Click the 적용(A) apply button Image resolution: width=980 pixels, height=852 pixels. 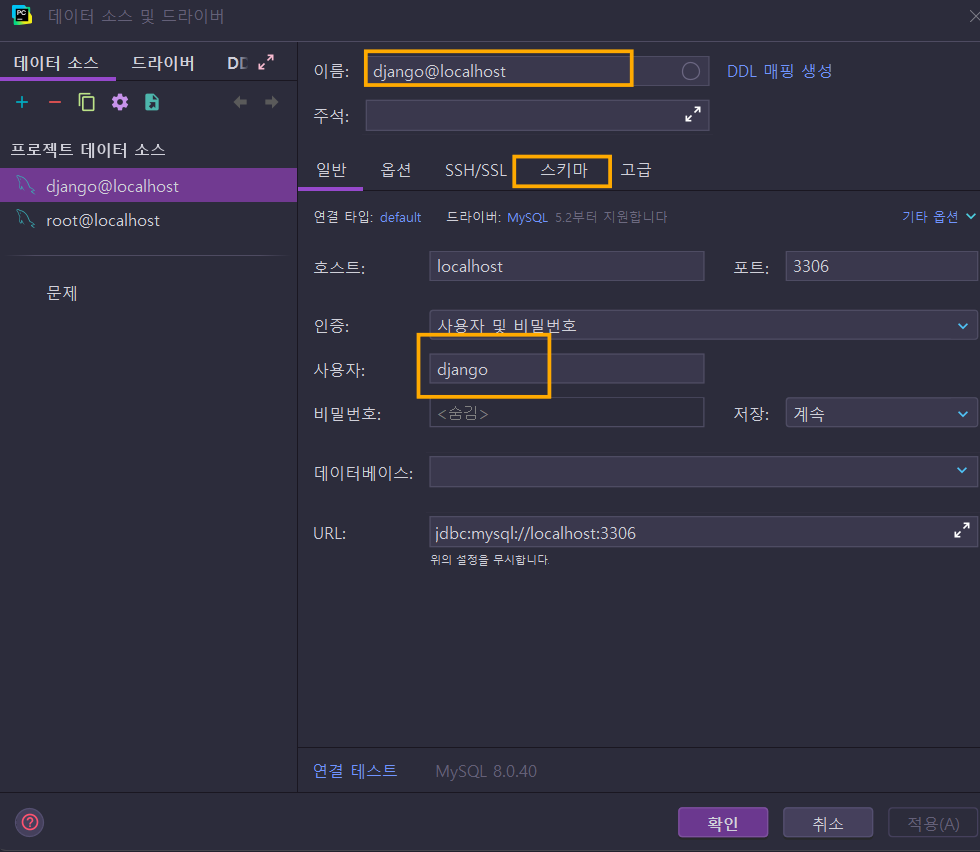click(933, 822)
